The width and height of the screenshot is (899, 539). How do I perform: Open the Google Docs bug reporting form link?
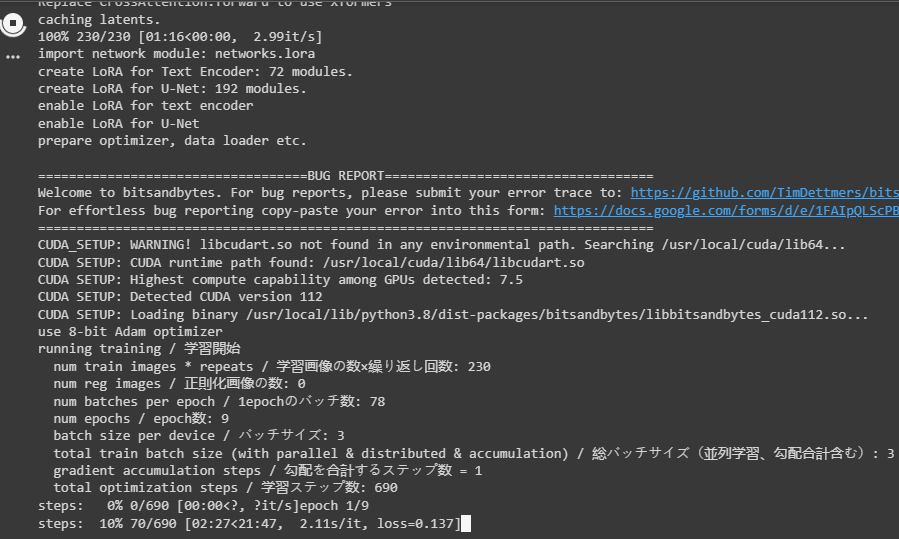(726, 210)
